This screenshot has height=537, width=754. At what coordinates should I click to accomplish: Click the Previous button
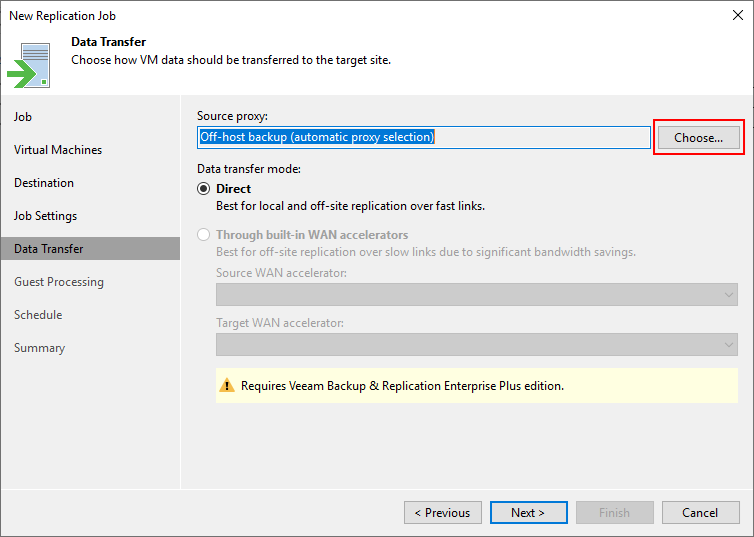[443, 512]
